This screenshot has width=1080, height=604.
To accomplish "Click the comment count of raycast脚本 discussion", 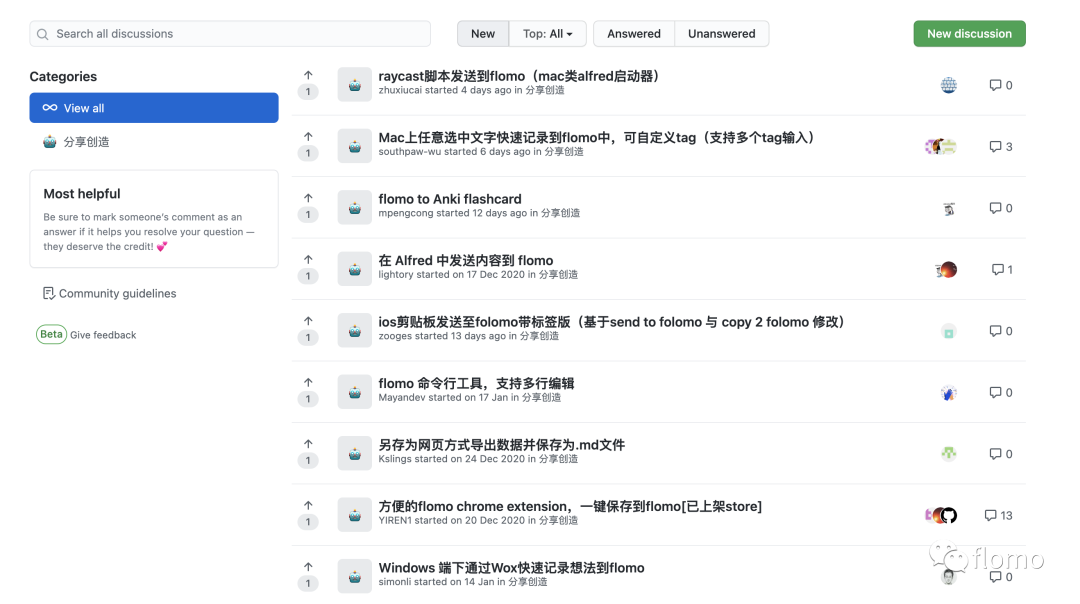I will (x=1000, y=85).
